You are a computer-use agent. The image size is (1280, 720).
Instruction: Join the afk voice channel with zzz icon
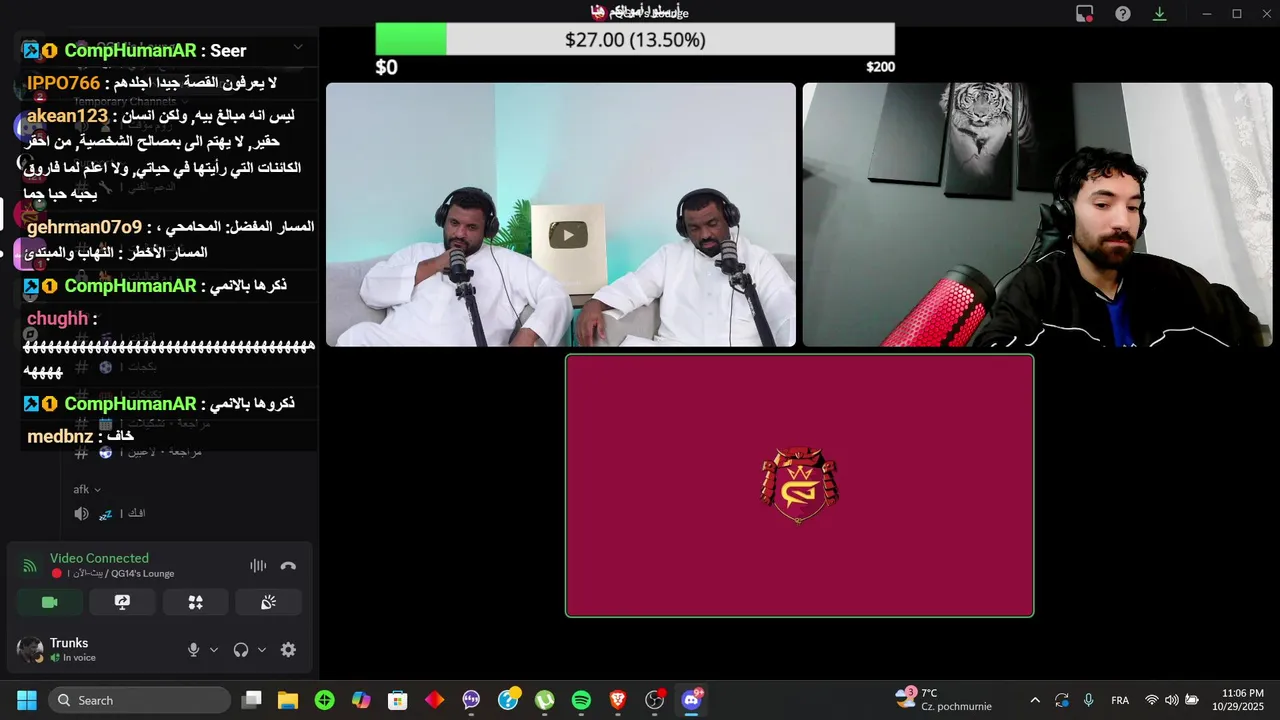point(110,513)
